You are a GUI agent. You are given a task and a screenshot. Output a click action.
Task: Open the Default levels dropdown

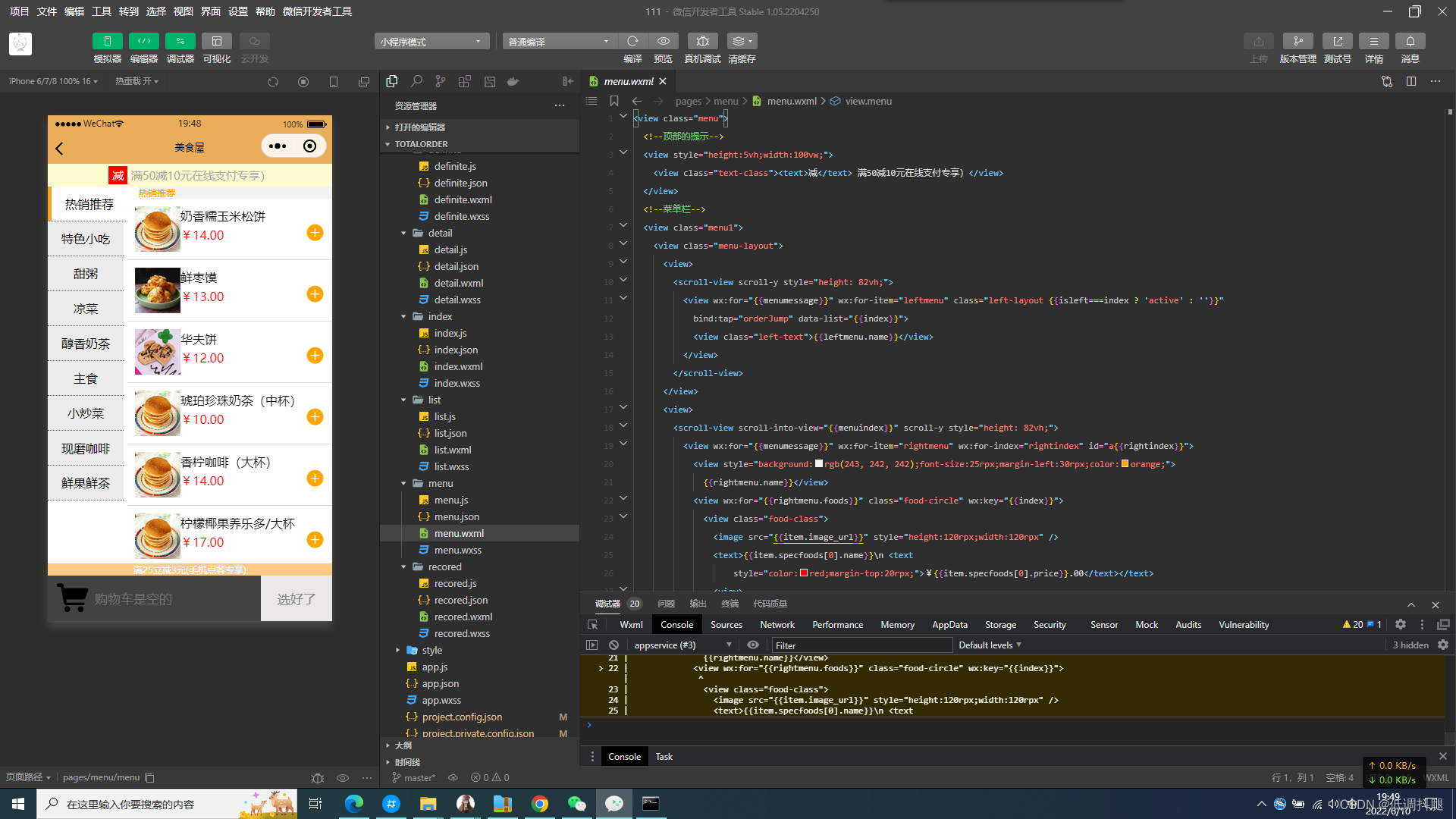click(990, 645)
